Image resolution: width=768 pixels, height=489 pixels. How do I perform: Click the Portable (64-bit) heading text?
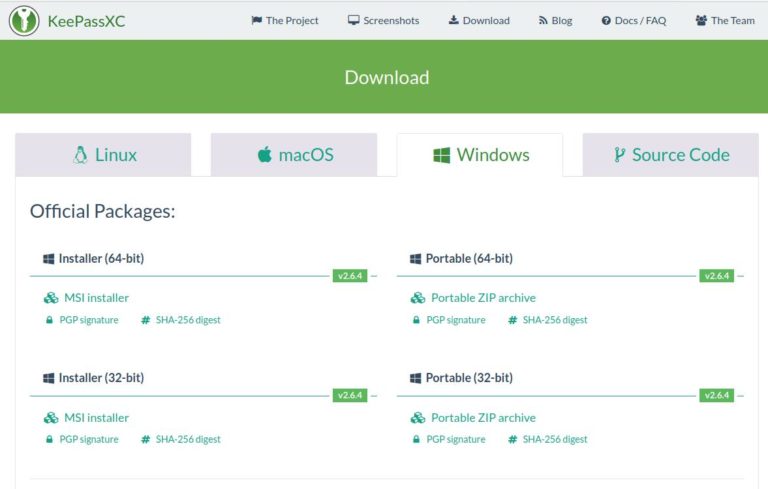coord(469,259)
